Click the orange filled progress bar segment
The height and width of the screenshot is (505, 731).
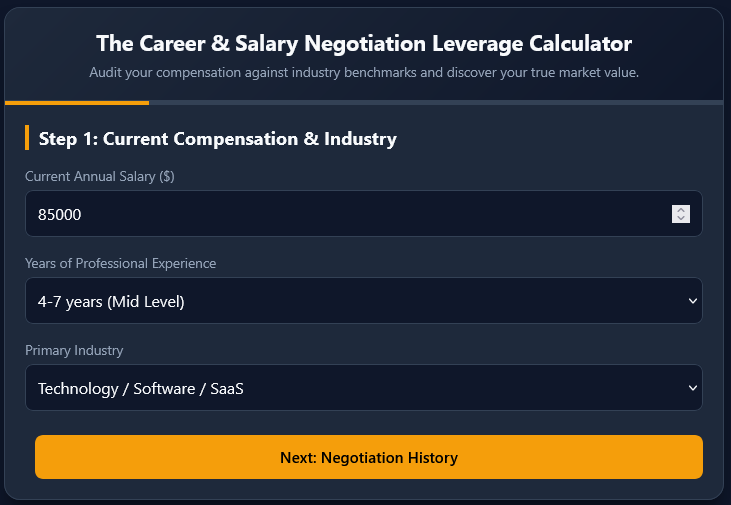tap(77, 103)
